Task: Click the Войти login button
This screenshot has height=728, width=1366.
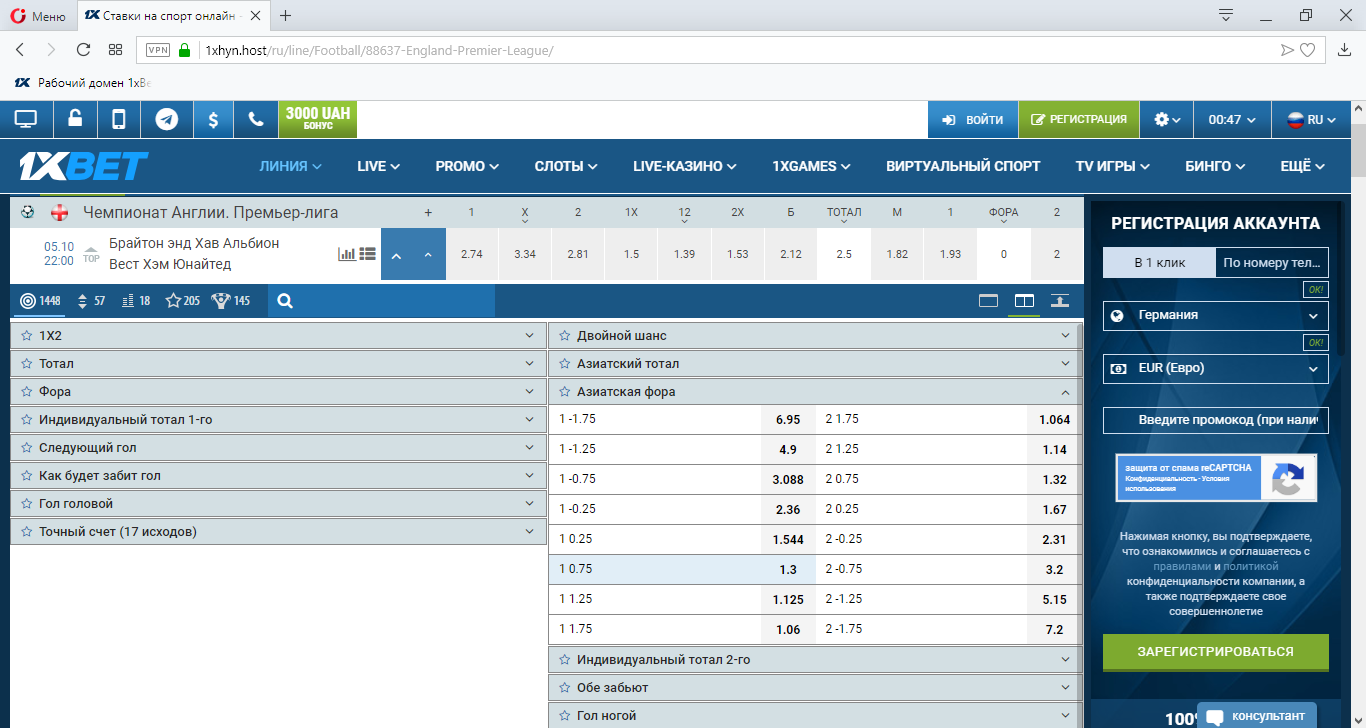Action: 973,119
